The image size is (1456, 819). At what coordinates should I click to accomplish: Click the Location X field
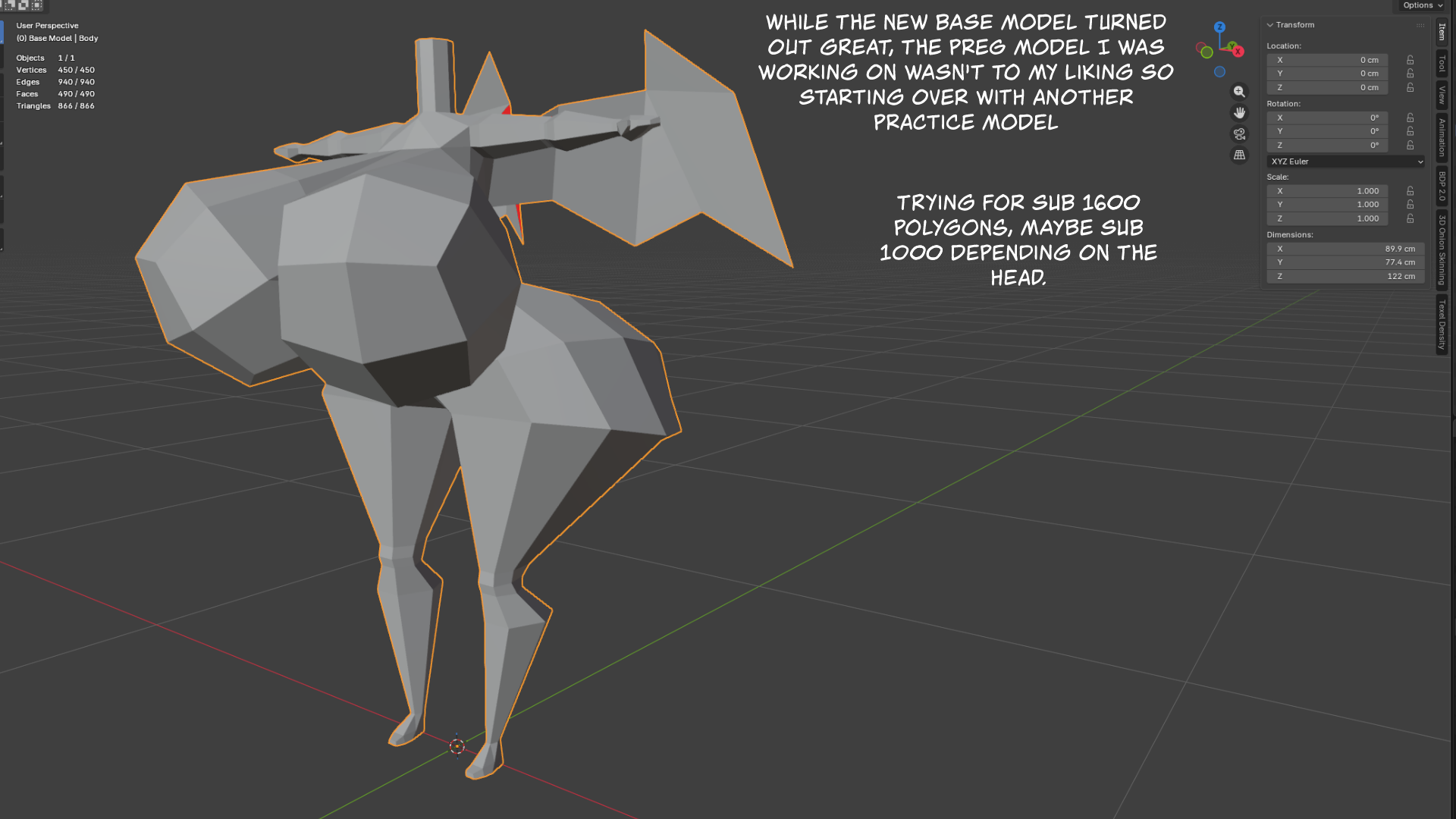[x=1327, y=60]
